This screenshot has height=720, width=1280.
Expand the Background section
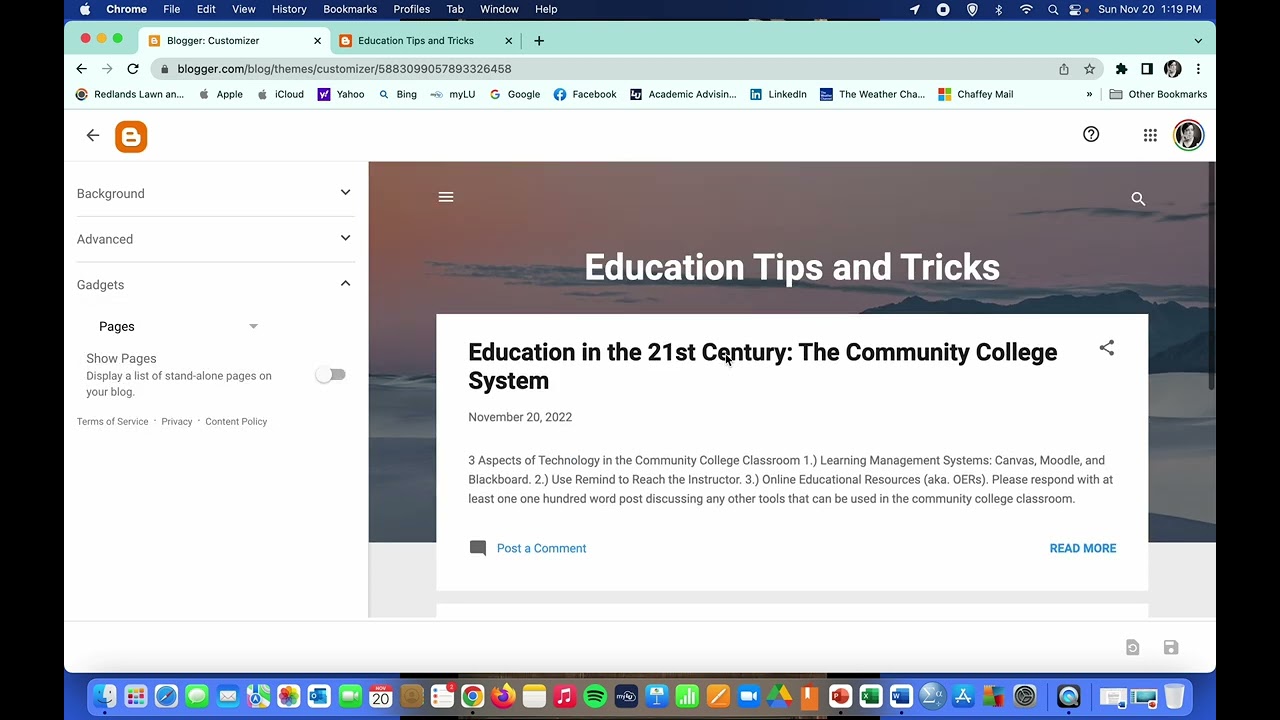coord(214,193)
